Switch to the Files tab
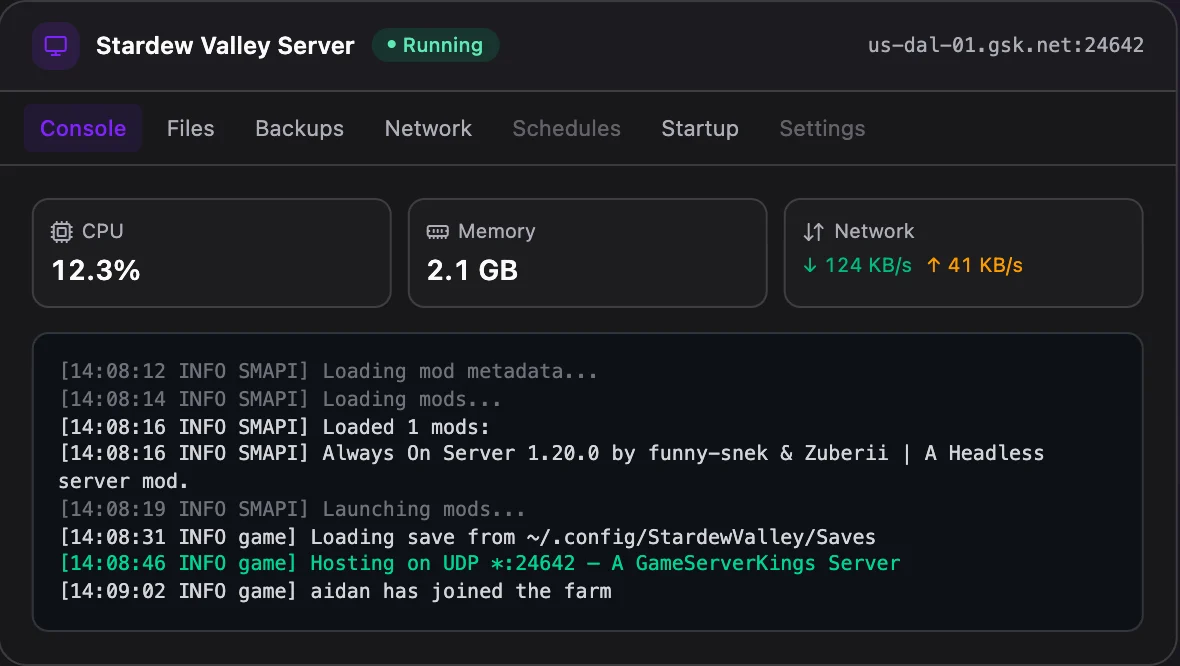 tap(190, 129)
